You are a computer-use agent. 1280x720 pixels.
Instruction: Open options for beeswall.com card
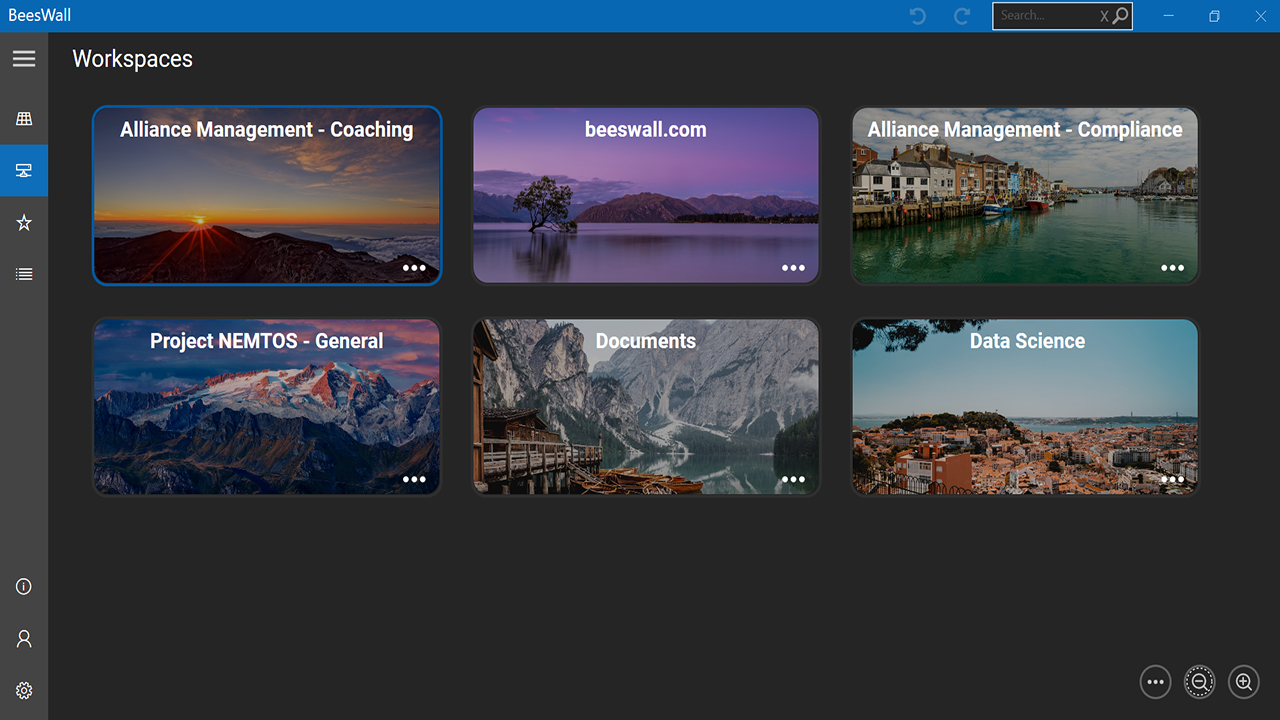(x=793, y=268)
